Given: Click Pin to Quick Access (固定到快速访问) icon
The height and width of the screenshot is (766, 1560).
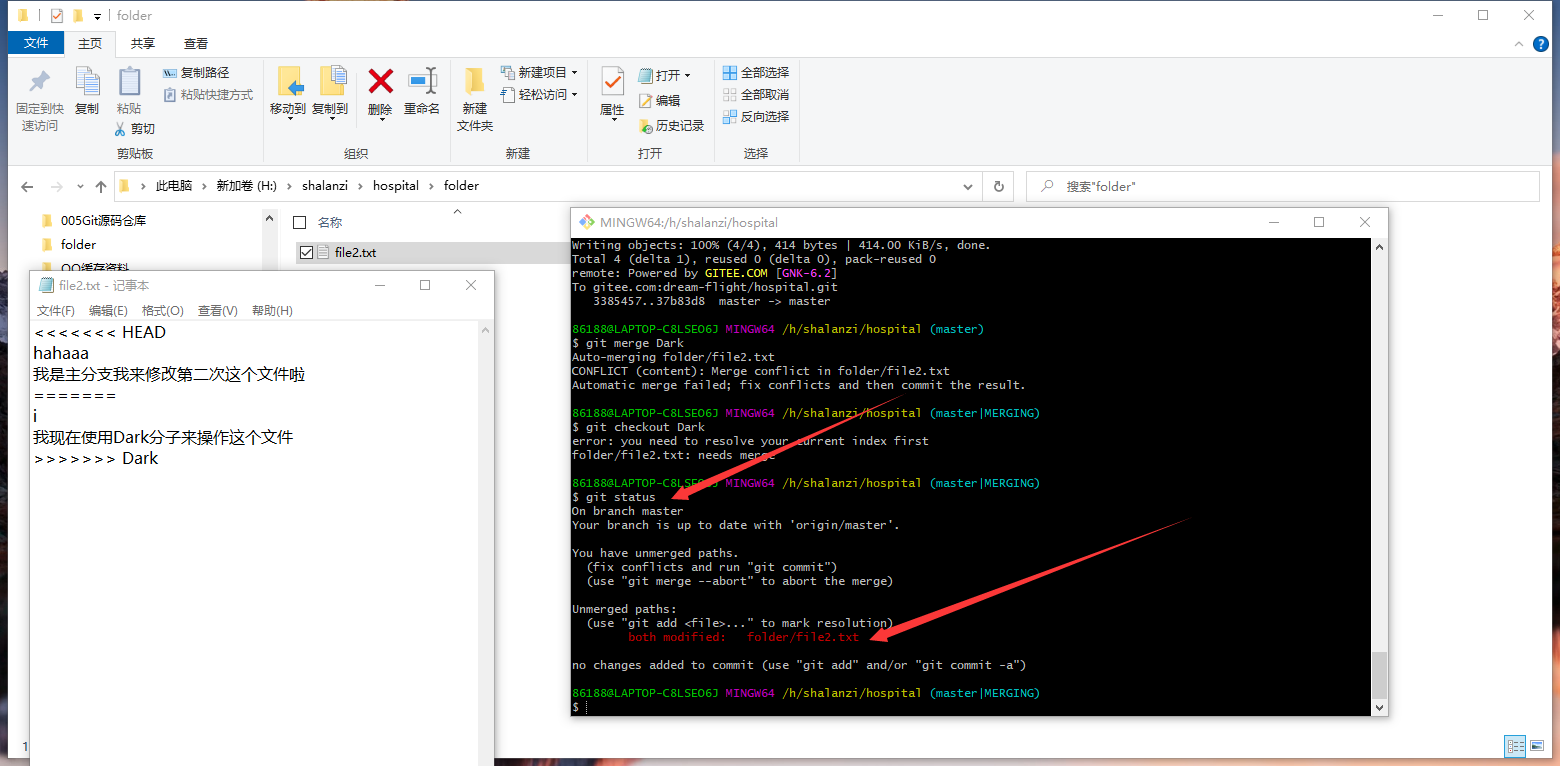Looking at the screenshot, I should (39, 82).
